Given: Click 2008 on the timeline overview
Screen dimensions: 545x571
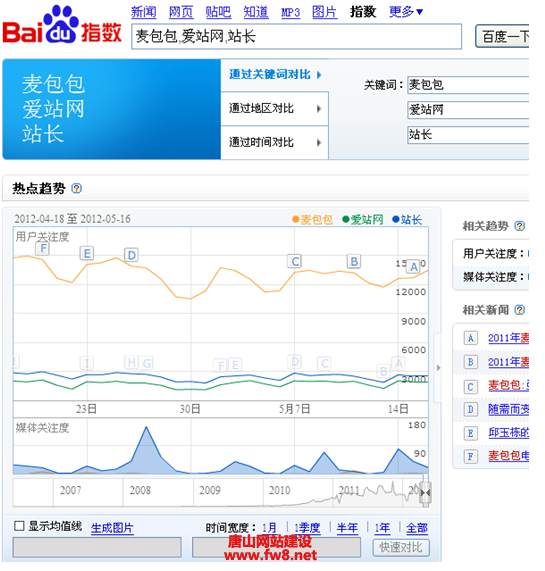Looking at the screenshot, I should [x=140, y=491].
